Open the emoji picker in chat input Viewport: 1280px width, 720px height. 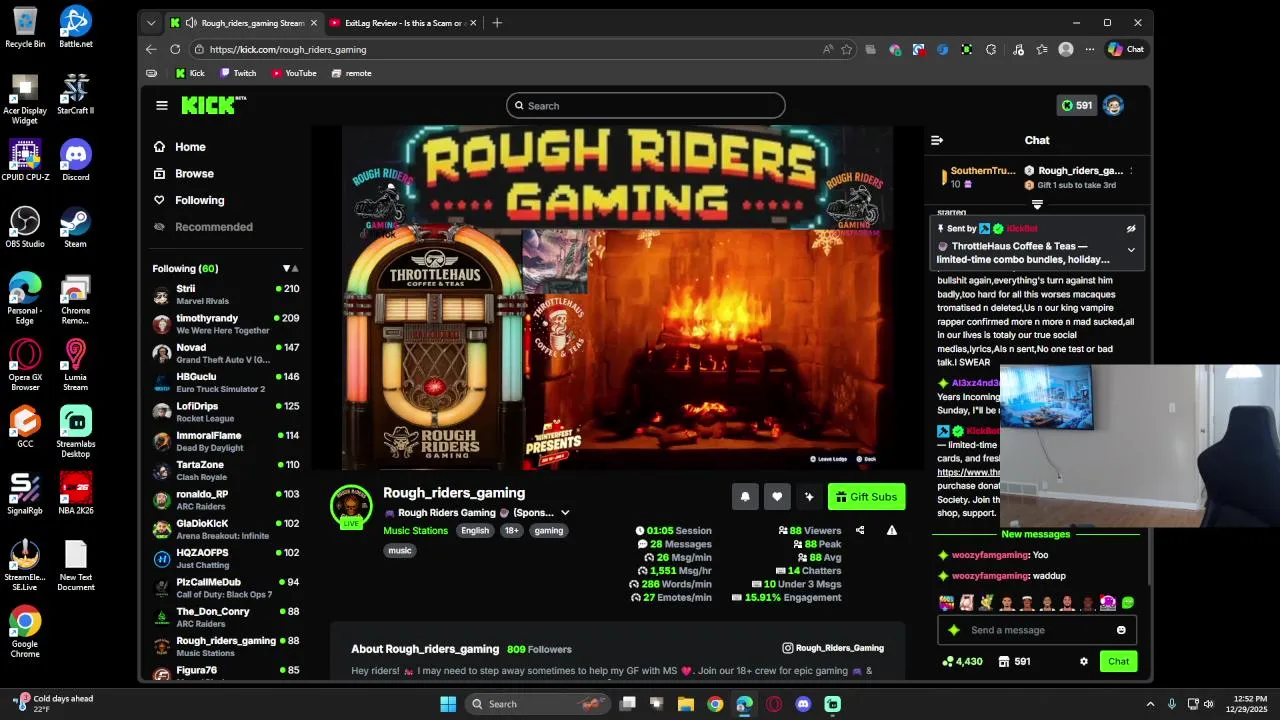pos(1121,630)
